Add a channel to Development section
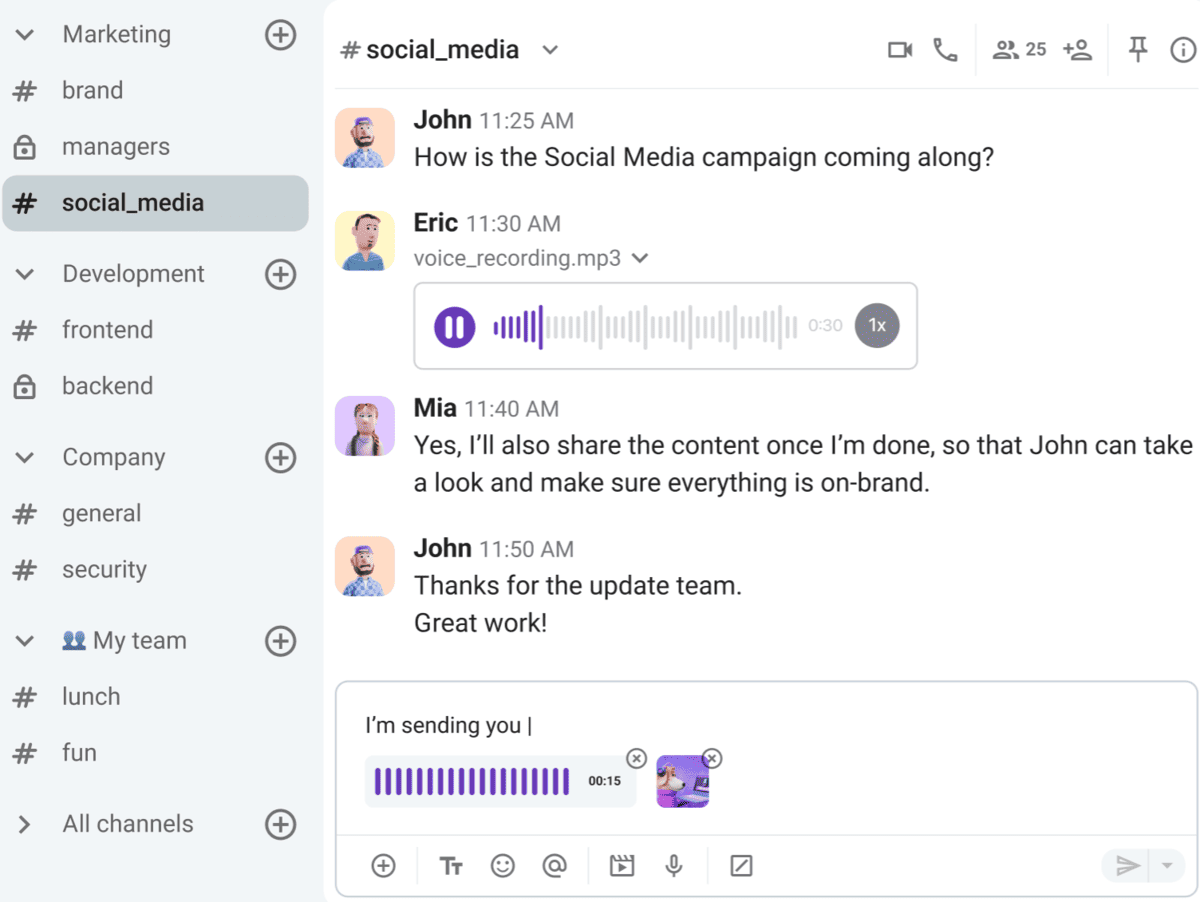This screenshot has width=1200, height=902. (x=280, y=274)
